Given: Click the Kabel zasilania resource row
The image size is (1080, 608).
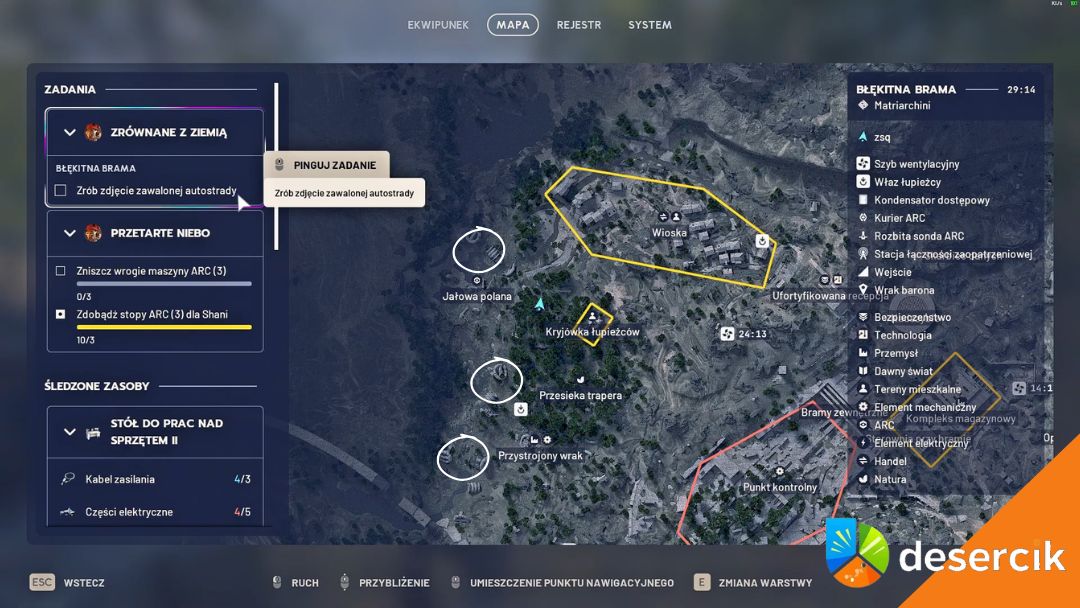Looking at the screenshot, I should tap(155, 479).
